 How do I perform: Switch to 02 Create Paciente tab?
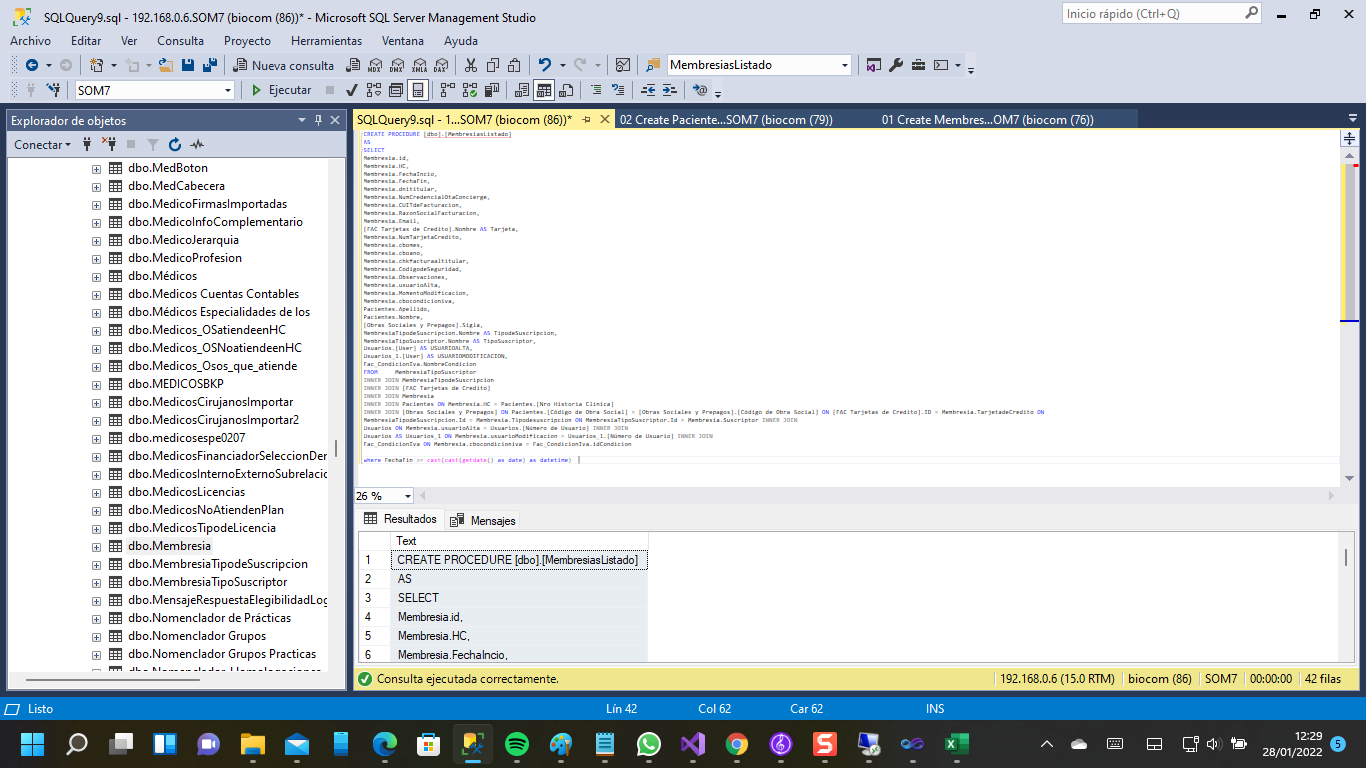[726, 120]
